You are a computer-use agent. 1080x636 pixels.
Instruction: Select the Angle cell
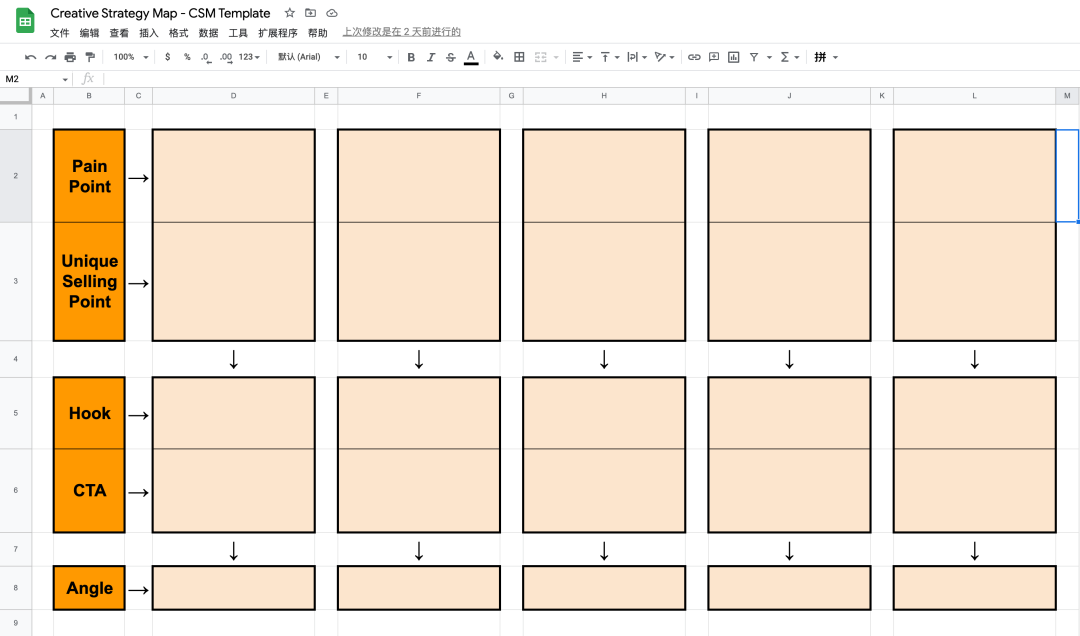click(x=90, y=588)
